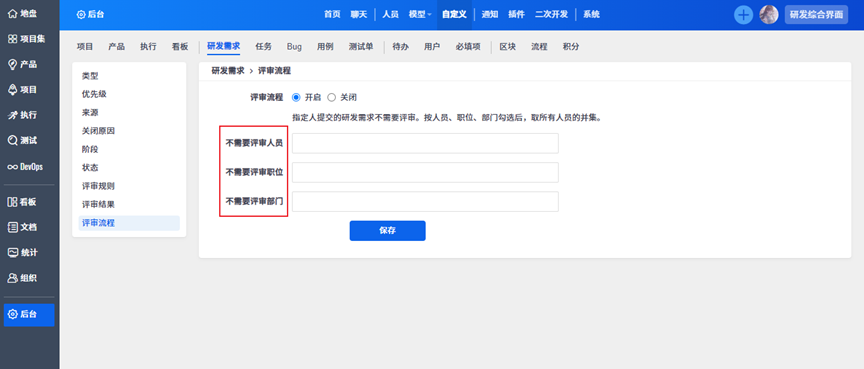Image resolution: width=864 pixels, height=369 pixels.
Task: Click the blue plus create button
Action: coord(743,15)
